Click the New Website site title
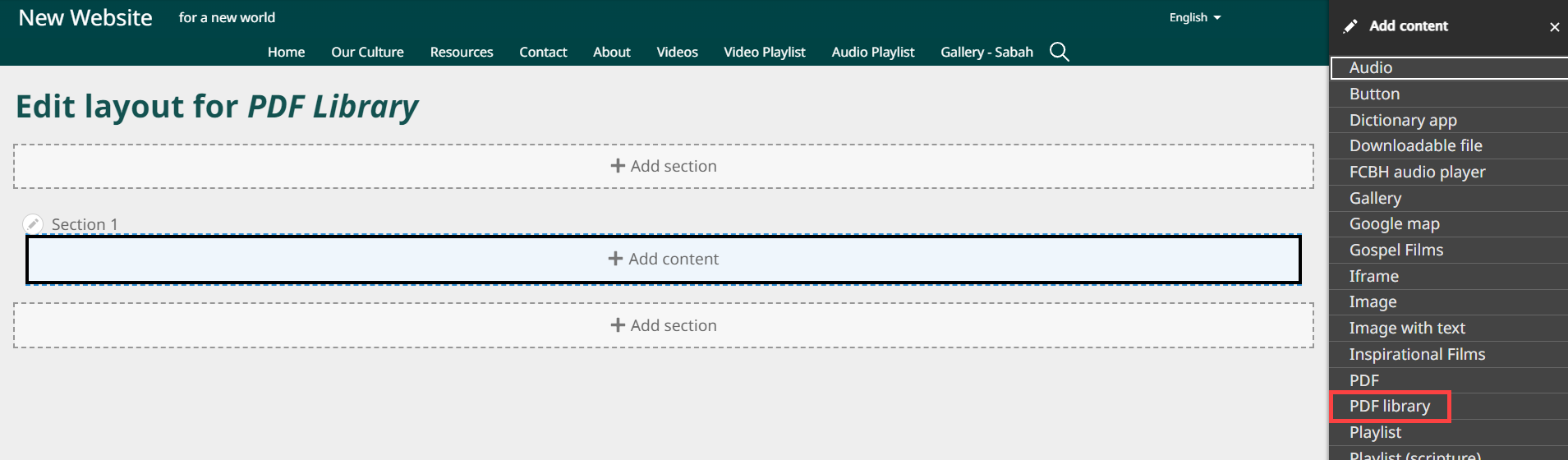1568x460 pixels. 85,17
